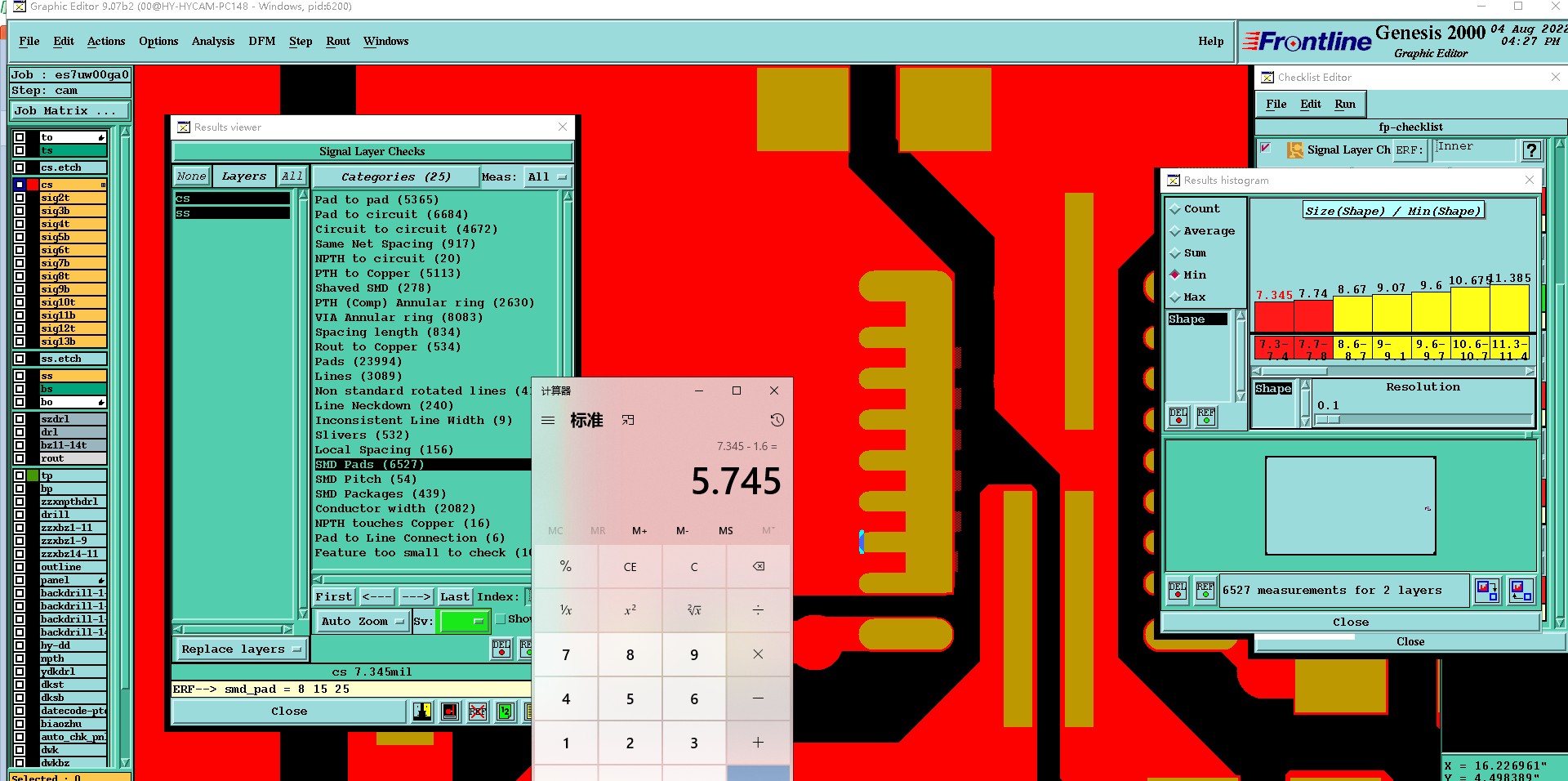The height and width of the screenshot is (781, 1568).
Task: Open the Auto Zoom dropdown
Action: tap(363, 621)
